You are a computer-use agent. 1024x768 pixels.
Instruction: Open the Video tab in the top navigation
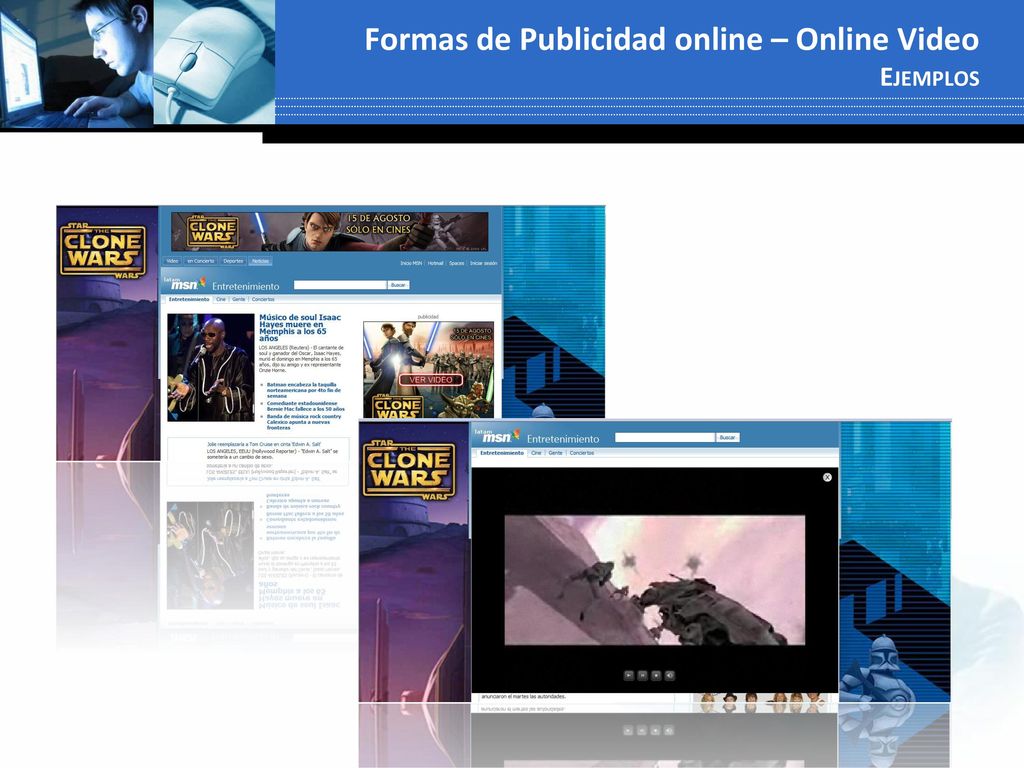coord(172,261)
